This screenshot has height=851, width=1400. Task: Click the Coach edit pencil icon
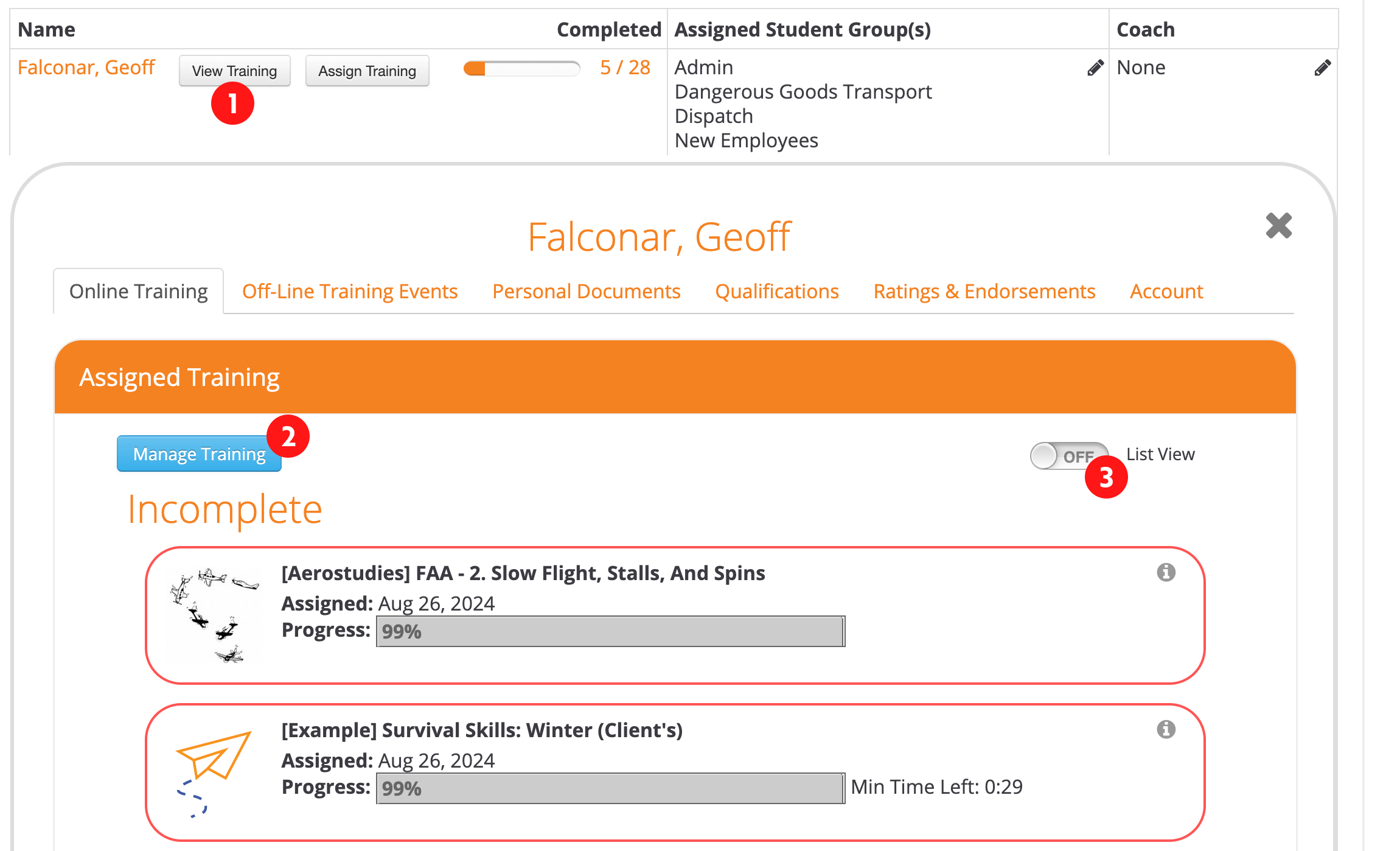[x=1322, y=68]
